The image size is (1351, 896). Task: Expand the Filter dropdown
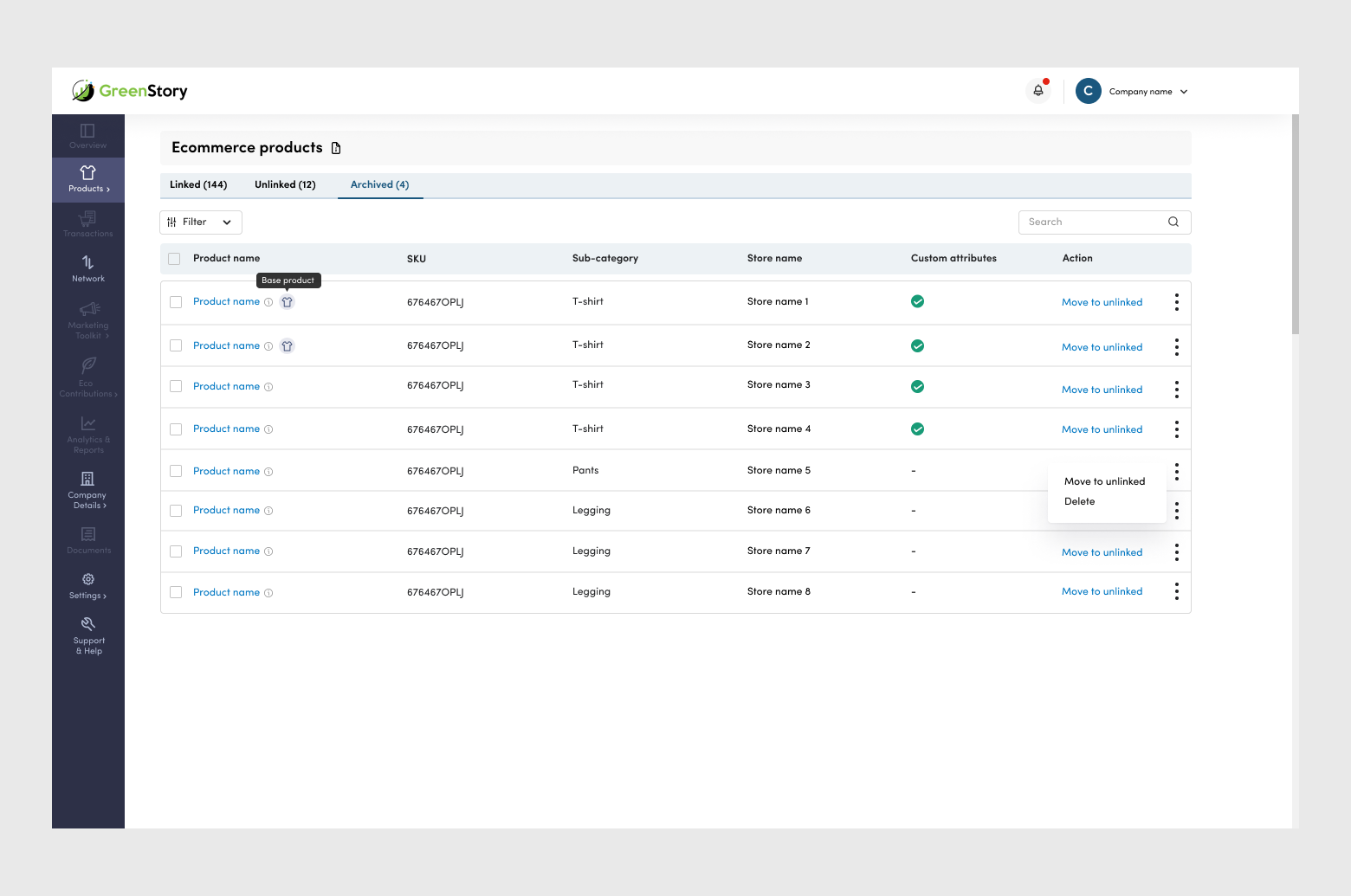(x=201, y=222)
